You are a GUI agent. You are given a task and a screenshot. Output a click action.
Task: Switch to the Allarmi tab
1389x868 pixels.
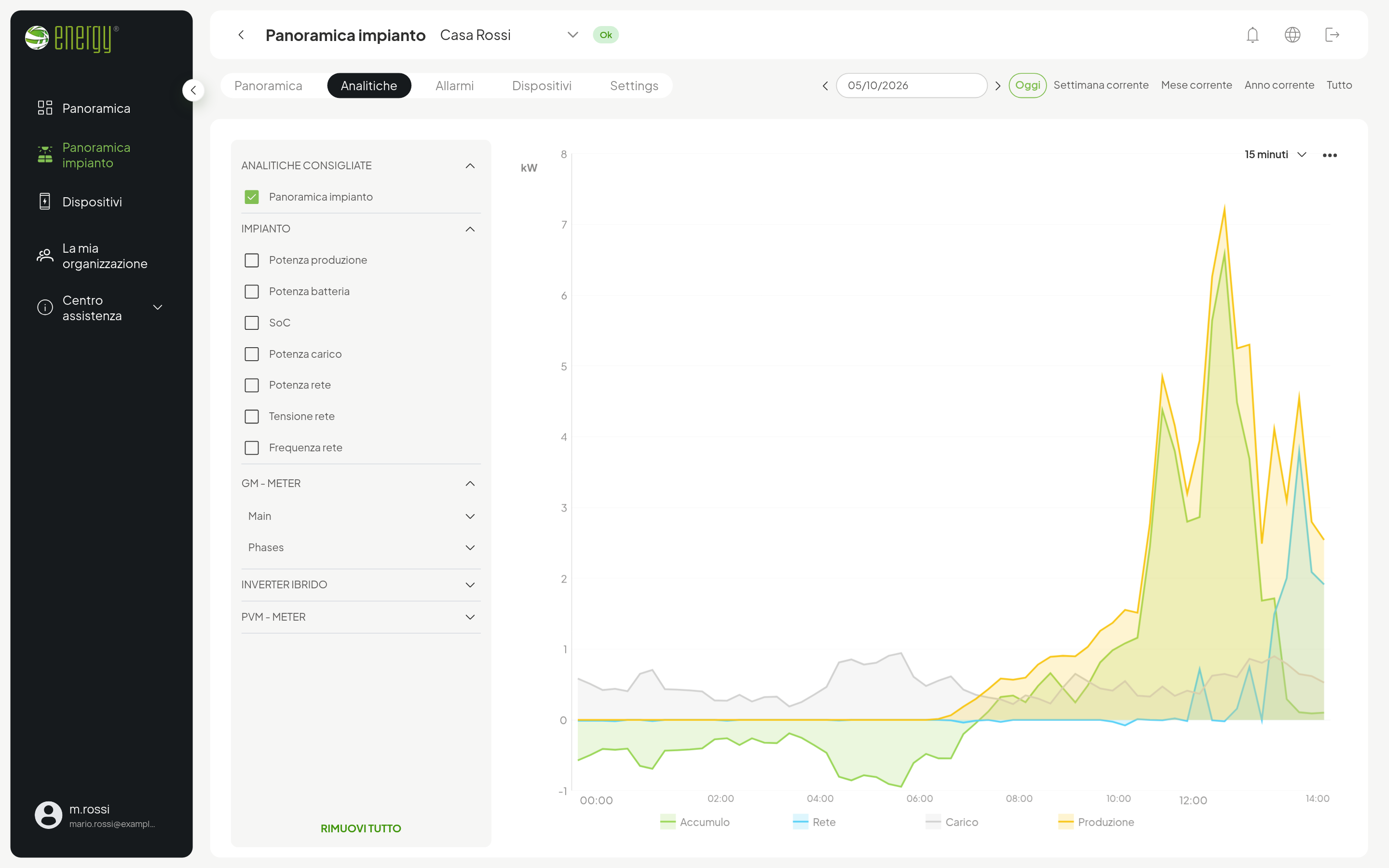coord(455,85)
